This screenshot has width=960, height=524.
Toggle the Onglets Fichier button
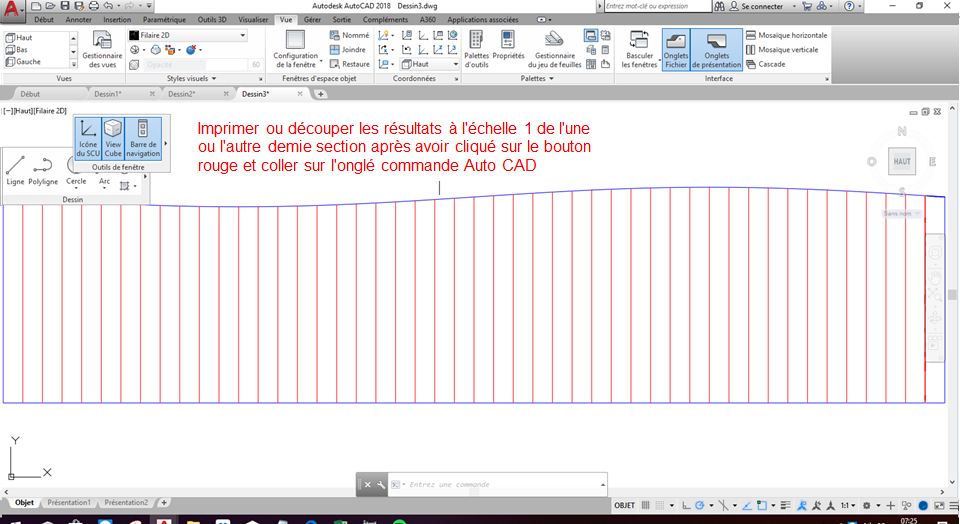click(x=677, y=48)
